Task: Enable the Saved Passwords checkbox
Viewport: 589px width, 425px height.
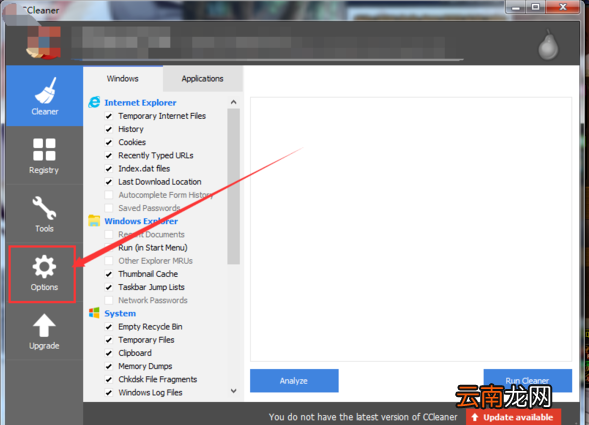Action: (x=109, y=208)
